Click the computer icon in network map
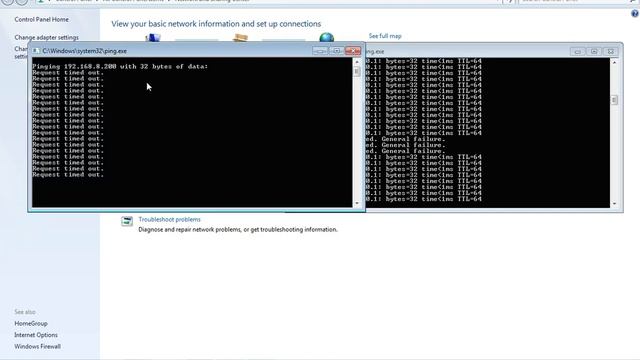The height and width of the screenshot is (360, 640). point(153,38)
